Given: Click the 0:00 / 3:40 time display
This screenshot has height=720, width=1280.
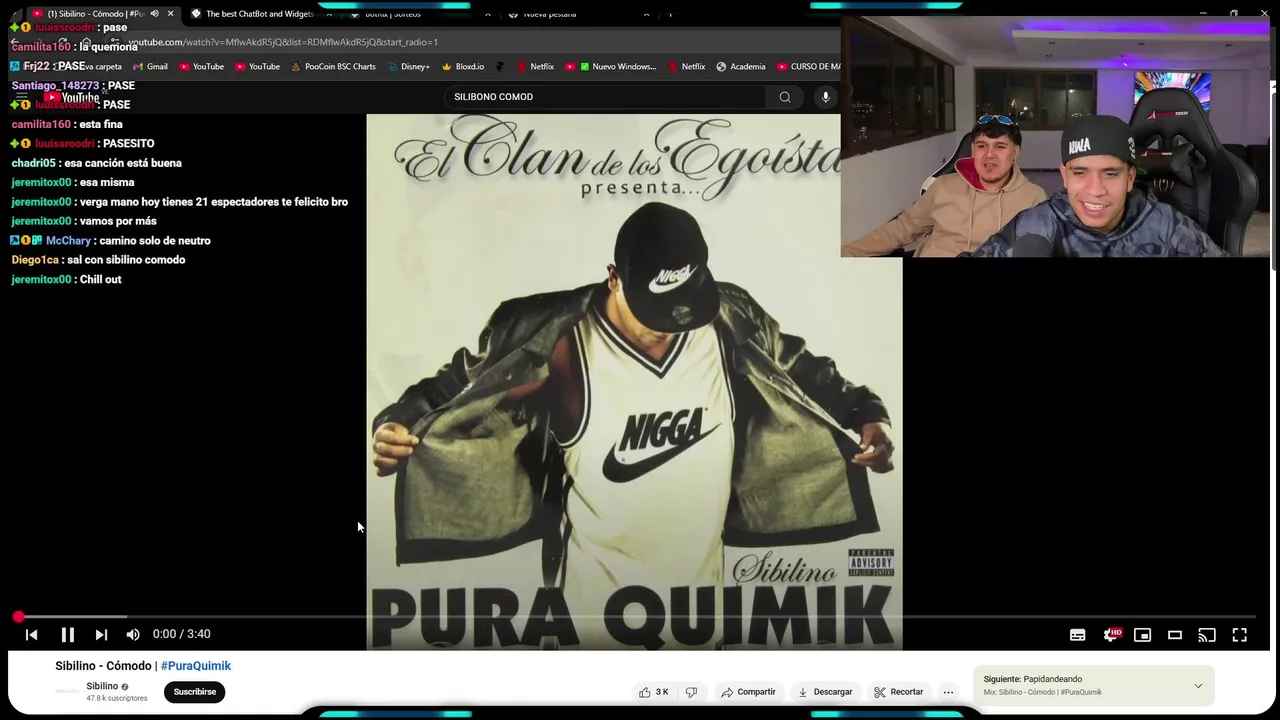Looking at the screenshot, I should click(x=181, y=634).
